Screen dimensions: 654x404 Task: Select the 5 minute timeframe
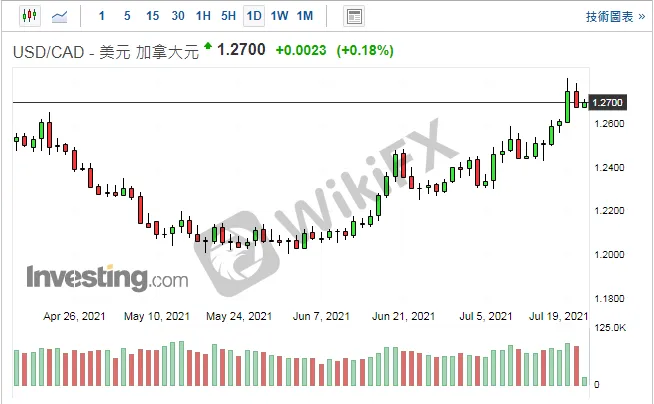click(x=127, y=16)
